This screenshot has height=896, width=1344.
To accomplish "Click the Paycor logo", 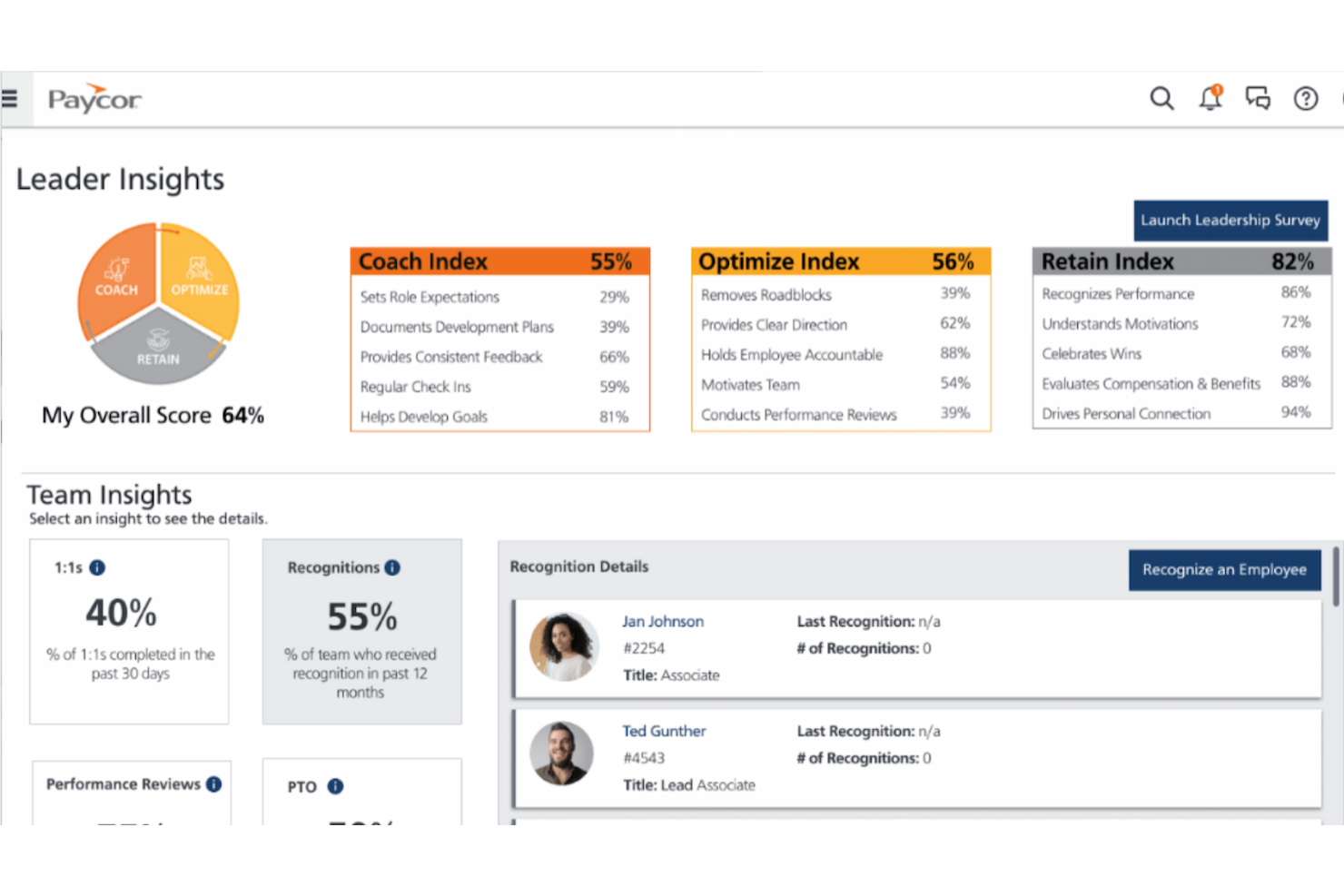I will [94, 98].
